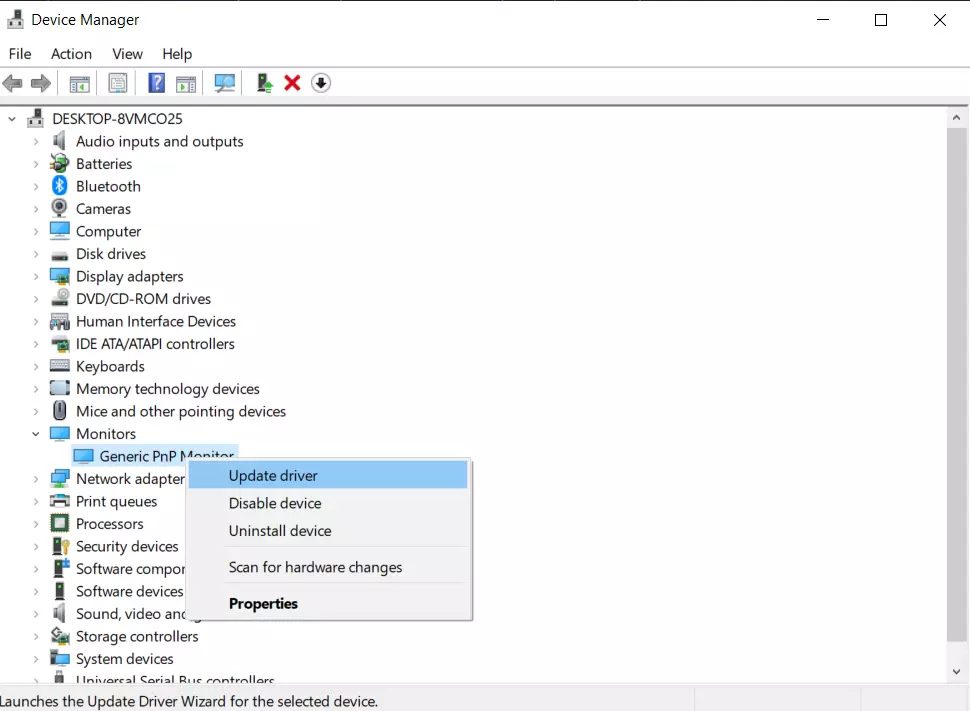Toggle the action pane toolbar icon
The width and height of the screenshot is (970, 711).
click(x=186, y=84)
